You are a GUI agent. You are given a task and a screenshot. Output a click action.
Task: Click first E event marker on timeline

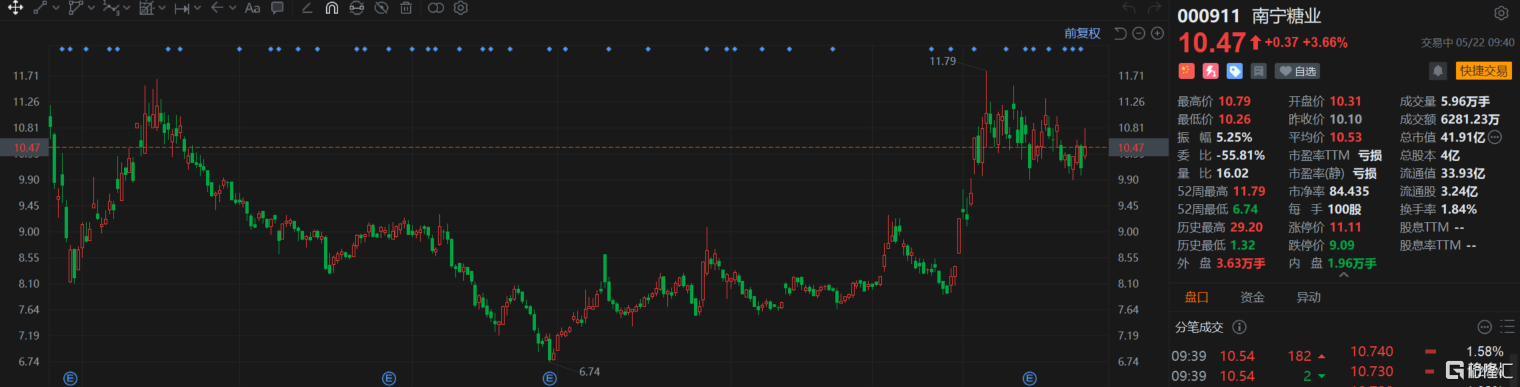tap(70, 378)
